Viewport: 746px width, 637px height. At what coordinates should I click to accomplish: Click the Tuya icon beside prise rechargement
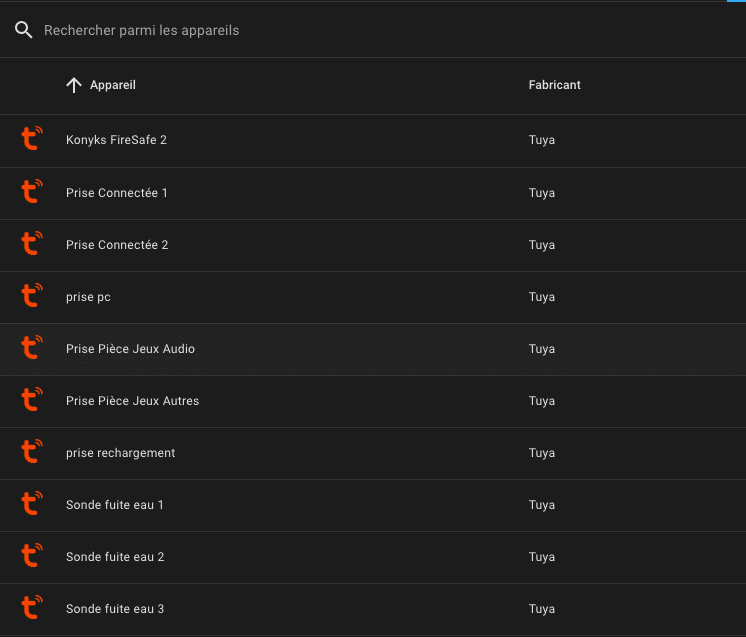(x=32, y=452)
